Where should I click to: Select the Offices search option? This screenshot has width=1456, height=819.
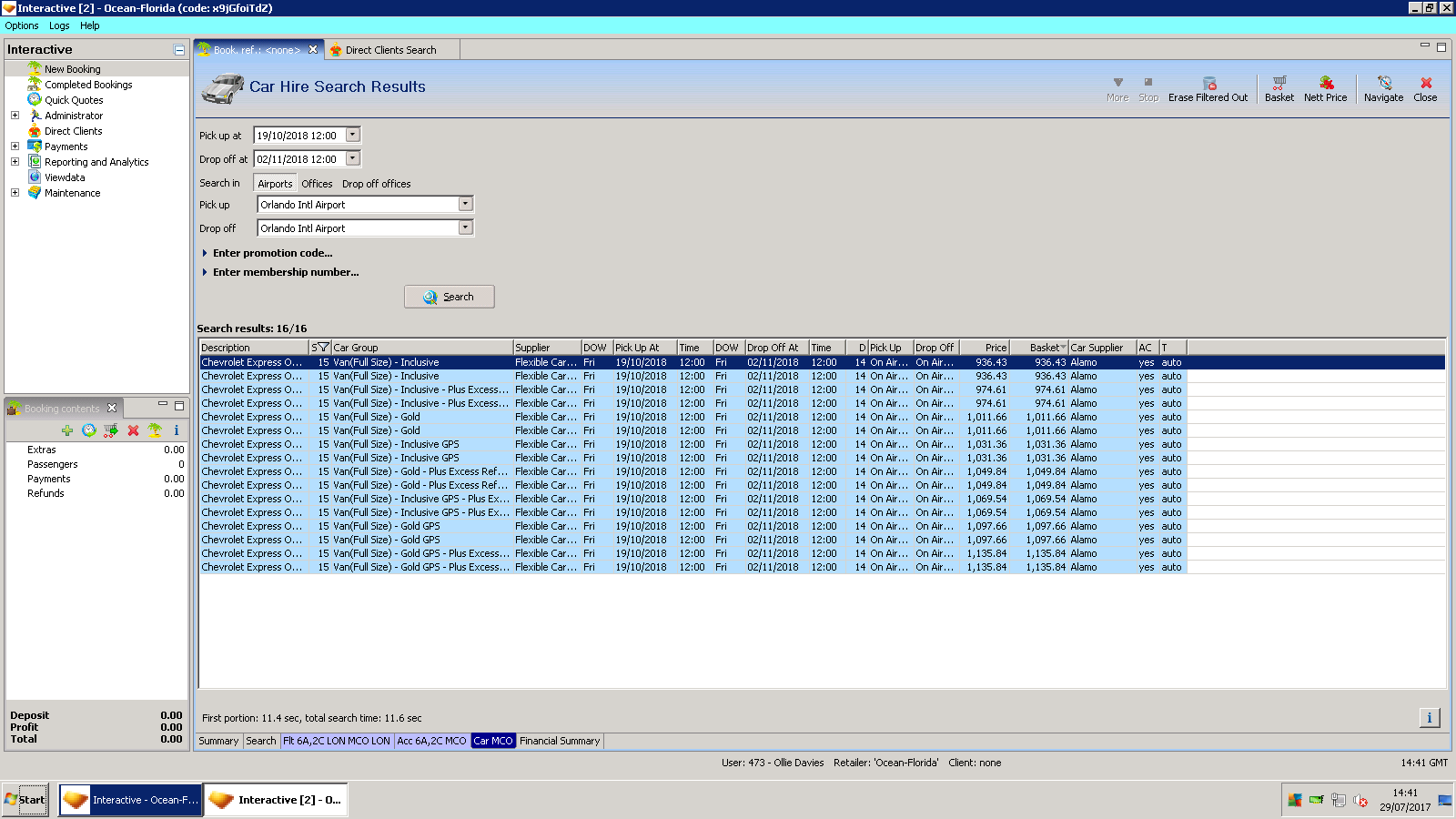point(317,184)
